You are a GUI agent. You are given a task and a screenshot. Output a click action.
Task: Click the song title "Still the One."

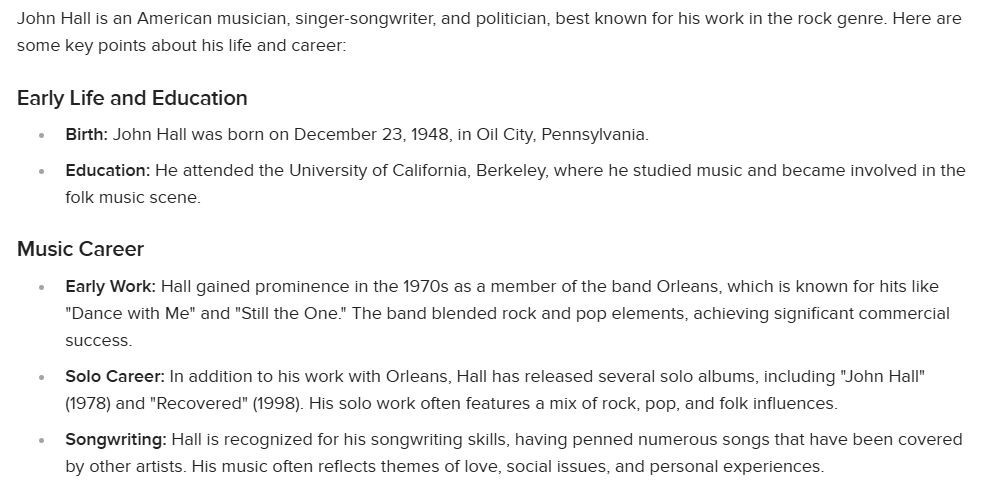click(x=291, y=313)
